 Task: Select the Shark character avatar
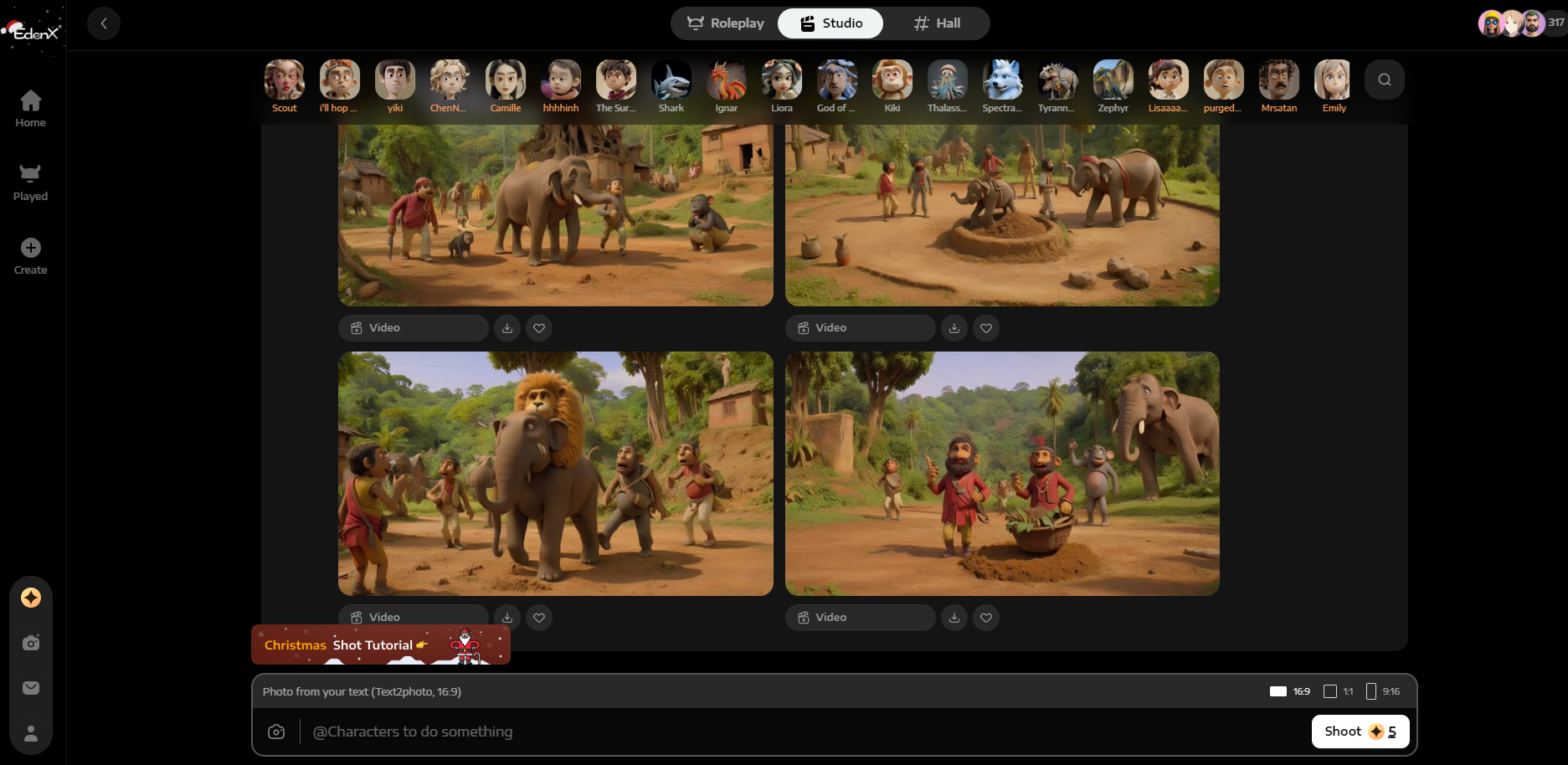click(671, 86)
